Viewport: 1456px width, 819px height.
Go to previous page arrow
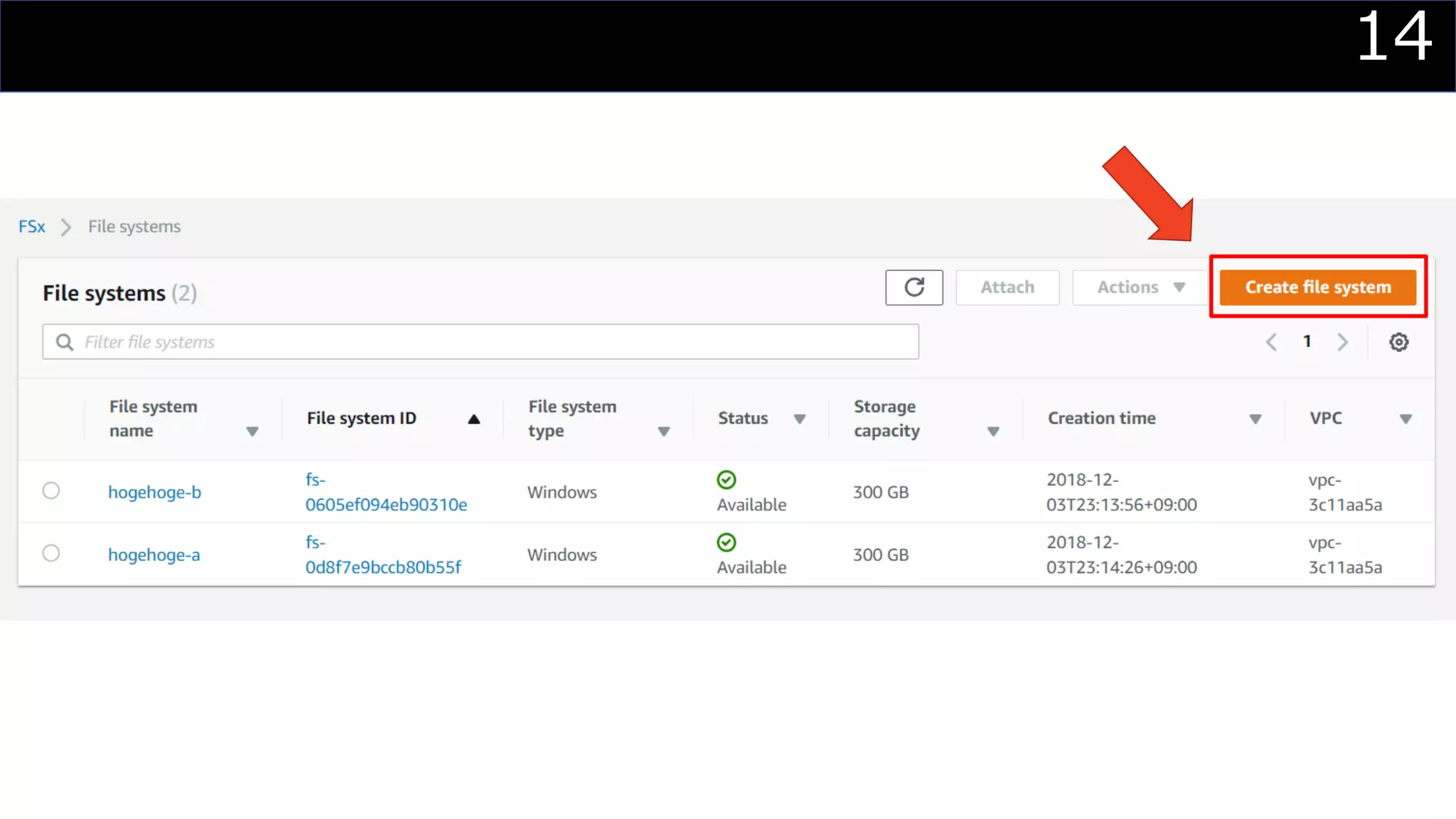pos(1271,342)
